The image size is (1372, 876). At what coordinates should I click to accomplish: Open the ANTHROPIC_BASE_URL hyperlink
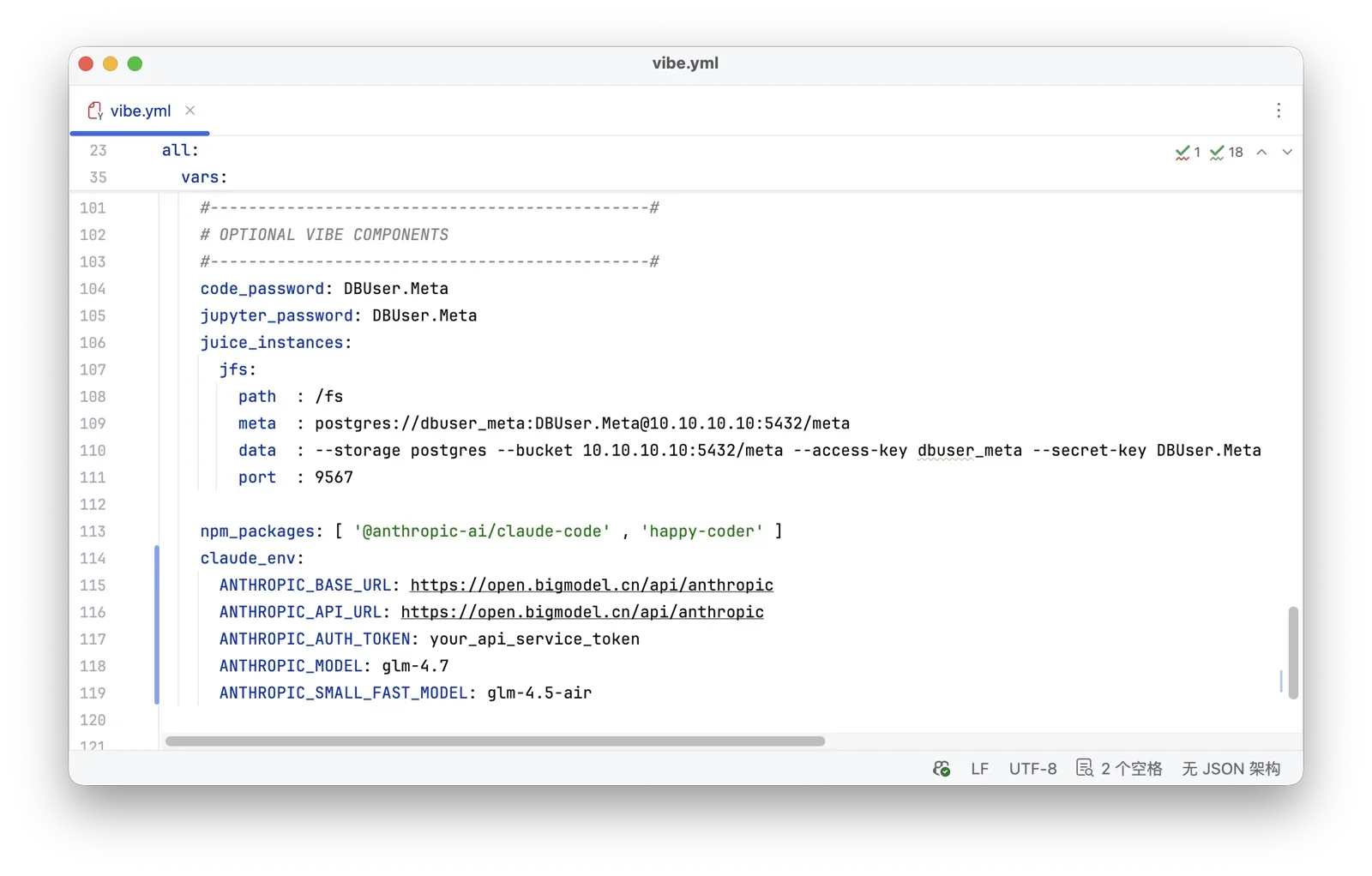[592, 585]
